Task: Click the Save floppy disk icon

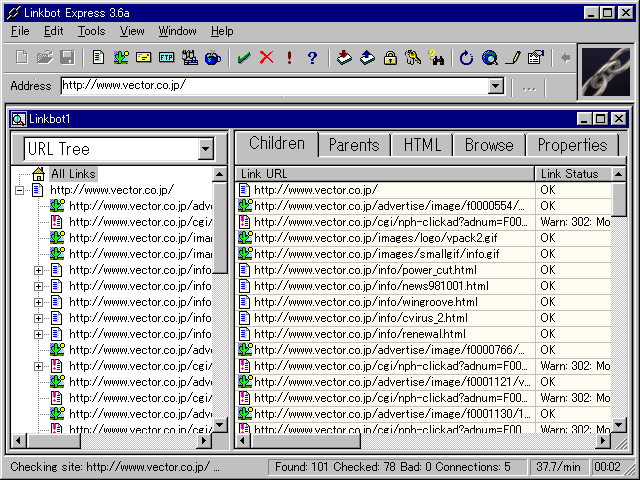Action: [x=67, y=58]
